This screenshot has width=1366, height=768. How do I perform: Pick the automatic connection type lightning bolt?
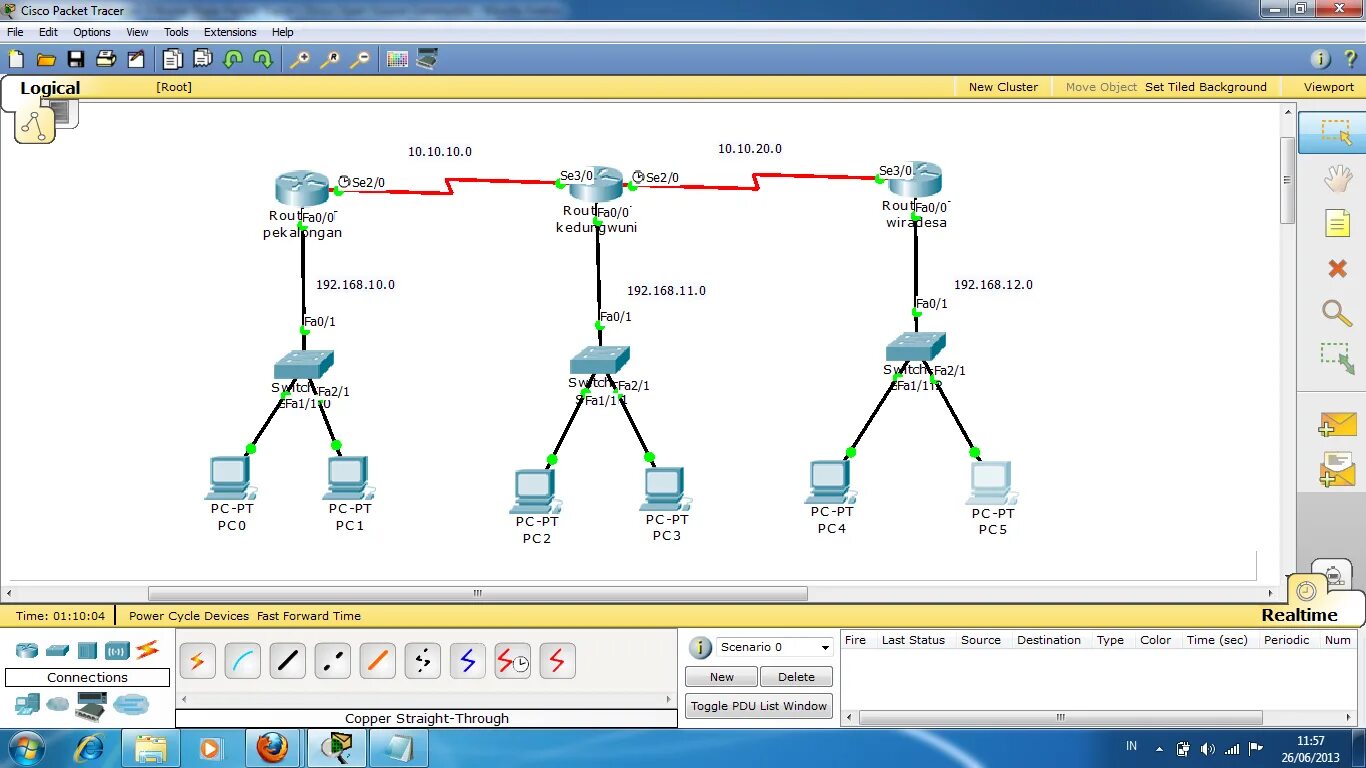click(197, 661)
